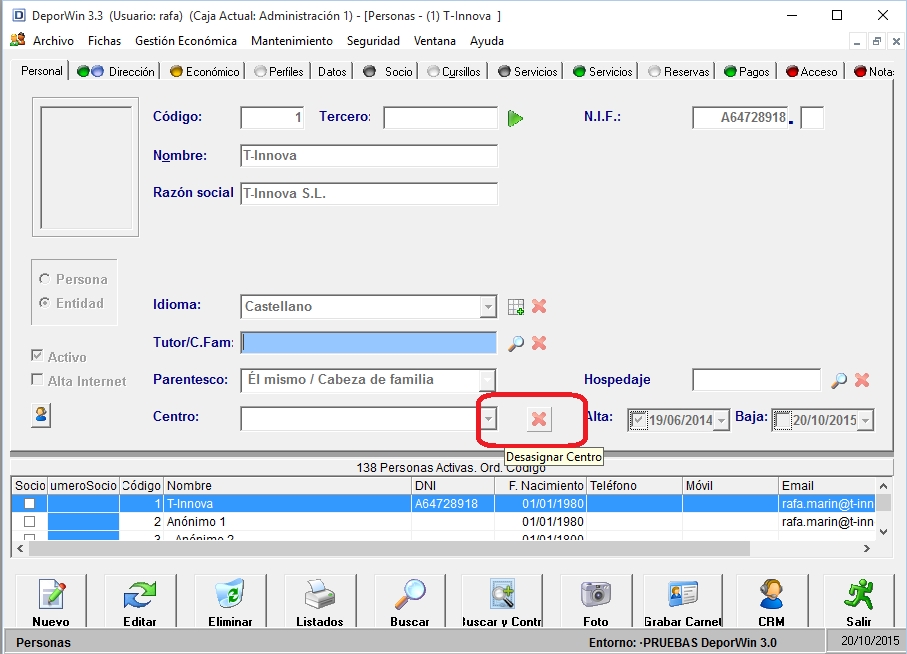Toggle the Baja date checkbox
The height and width of the screenshot is (654, 907).
pyautogui.click(x=782, y=420)
